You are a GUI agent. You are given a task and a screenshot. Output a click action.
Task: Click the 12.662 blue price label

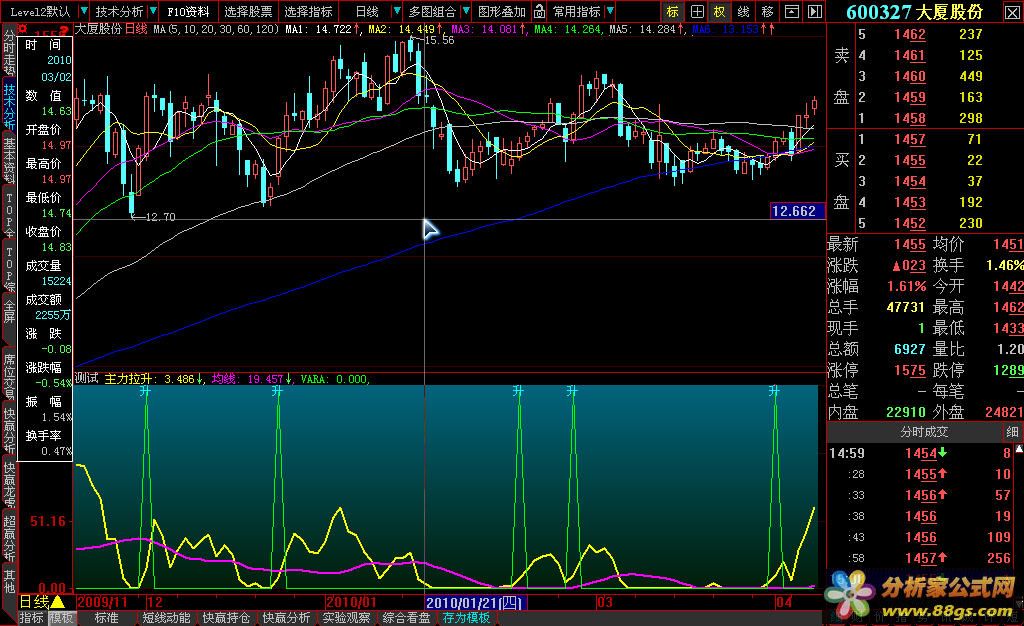point(794,211)
